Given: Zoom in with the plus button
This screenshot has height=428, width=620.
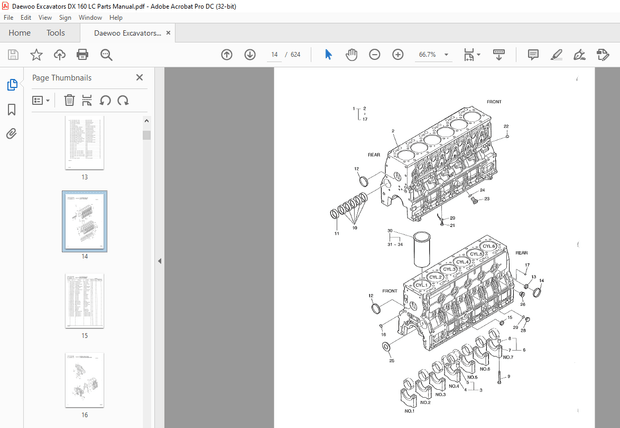Looking at the screenshot, I should click(398, 55).
